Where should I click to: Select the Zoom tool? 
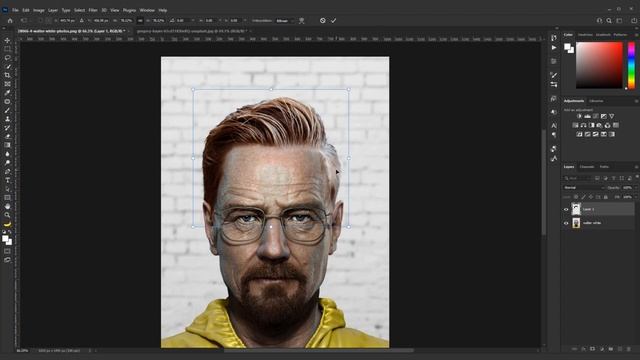(7, 215)
